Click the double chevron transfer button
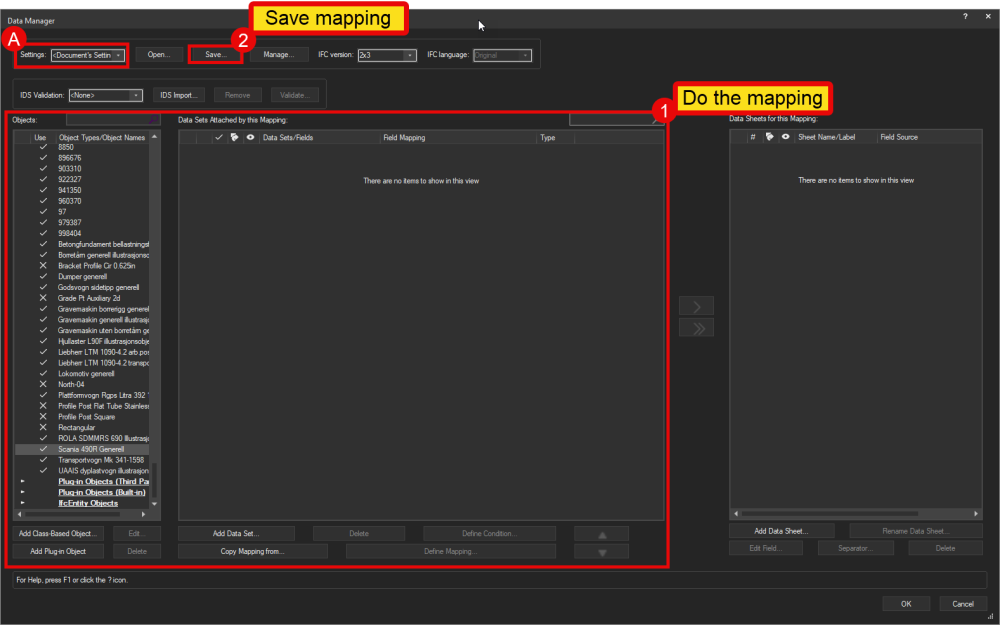Image resolution: width=1000 pixels, height=625 pixels. click(697, 328)
